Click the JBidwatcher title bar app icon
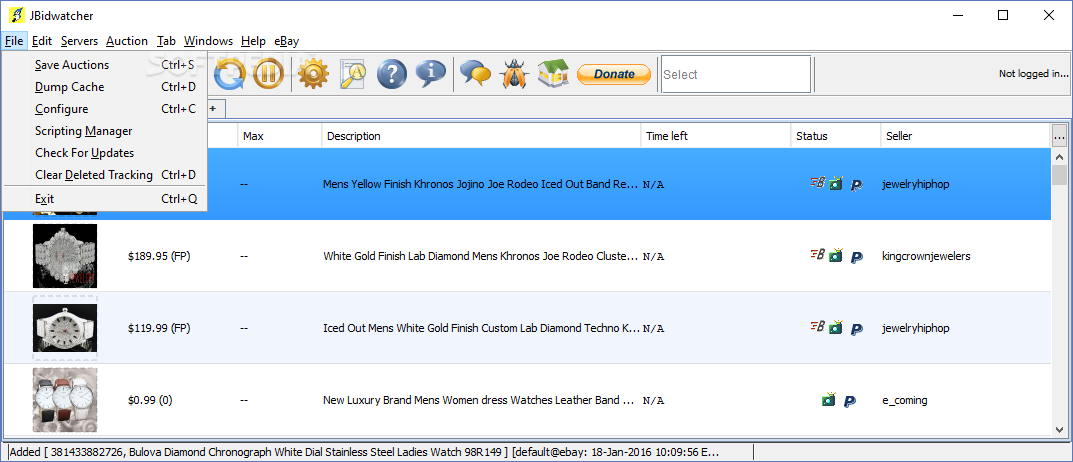Screen dimensions: 1073x462 (x=15, y=16)
